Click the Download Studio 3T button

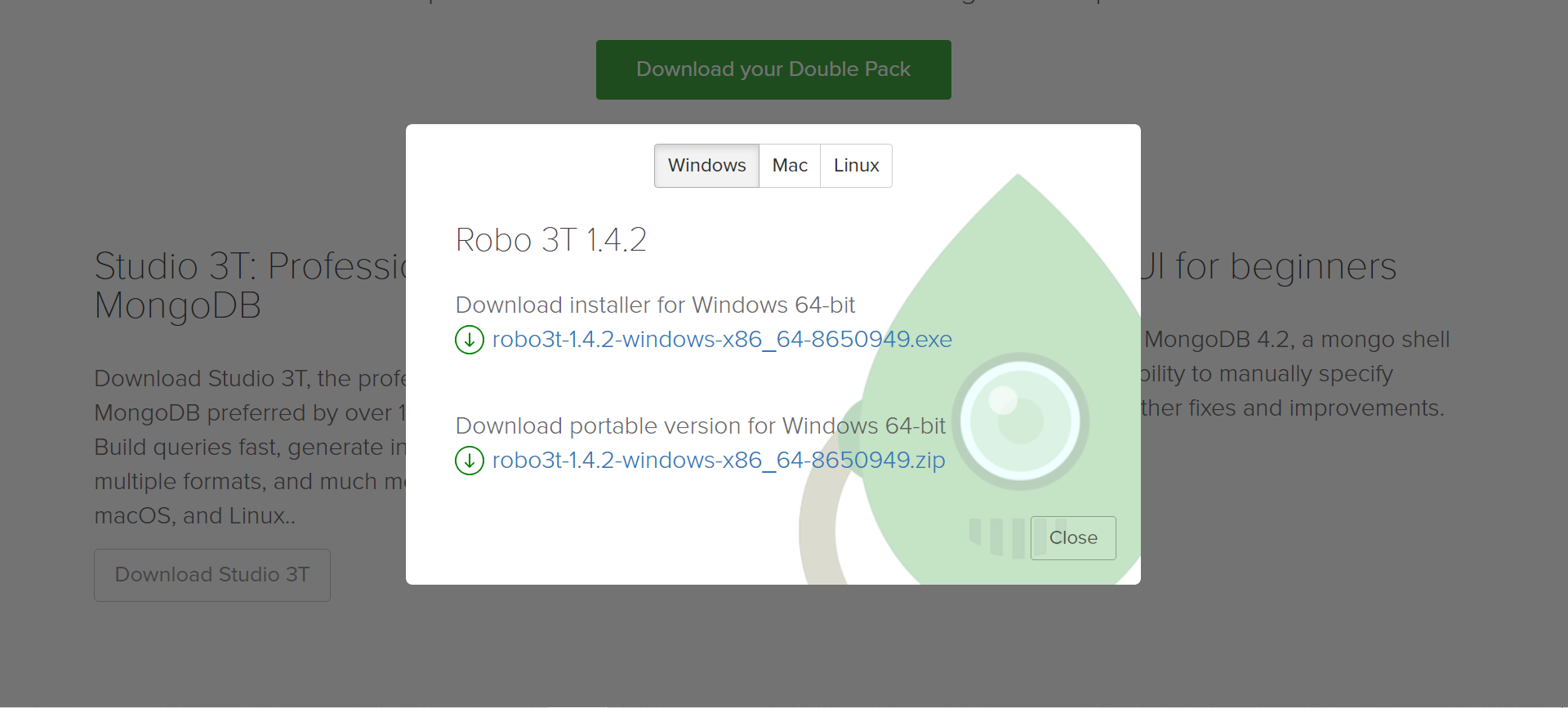tap(212, 575)
